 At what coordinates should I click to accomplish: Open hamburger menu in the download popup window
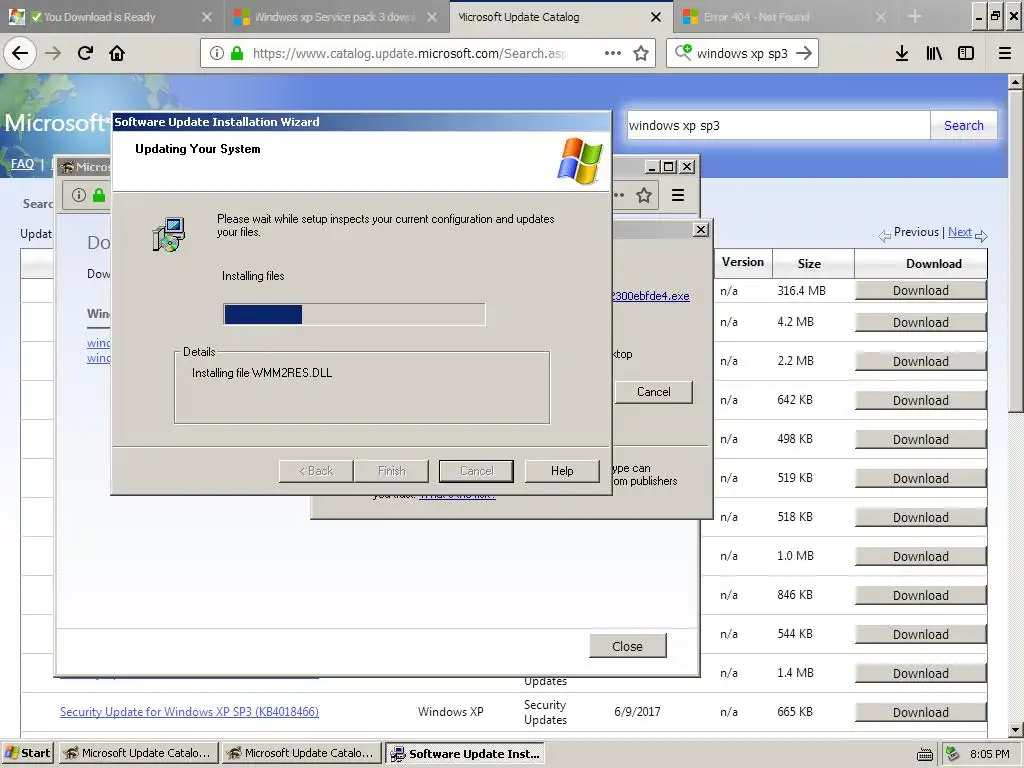678,195
